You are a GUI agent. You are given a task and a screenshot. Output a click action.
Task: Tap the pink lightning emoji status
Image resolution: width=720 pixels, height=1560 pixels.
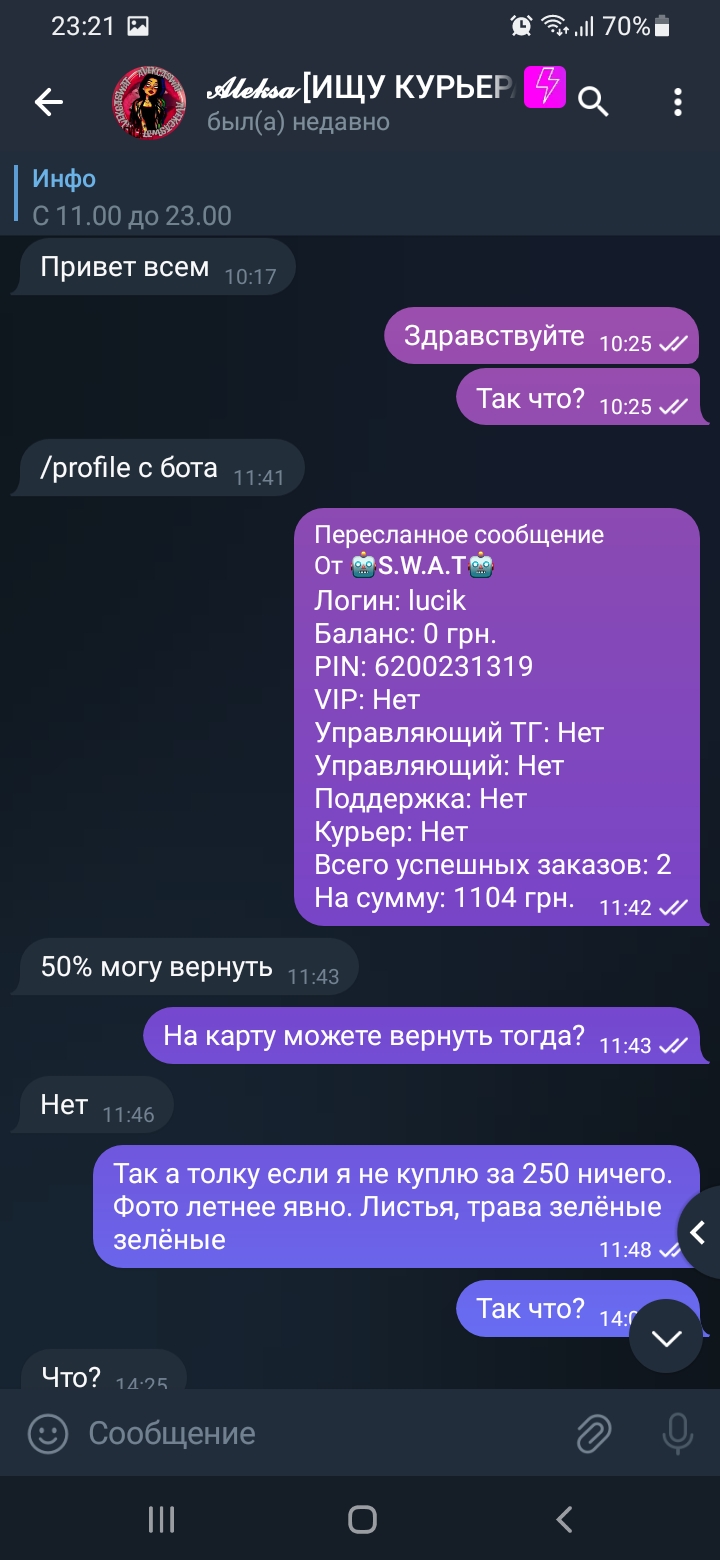[545, 88]
